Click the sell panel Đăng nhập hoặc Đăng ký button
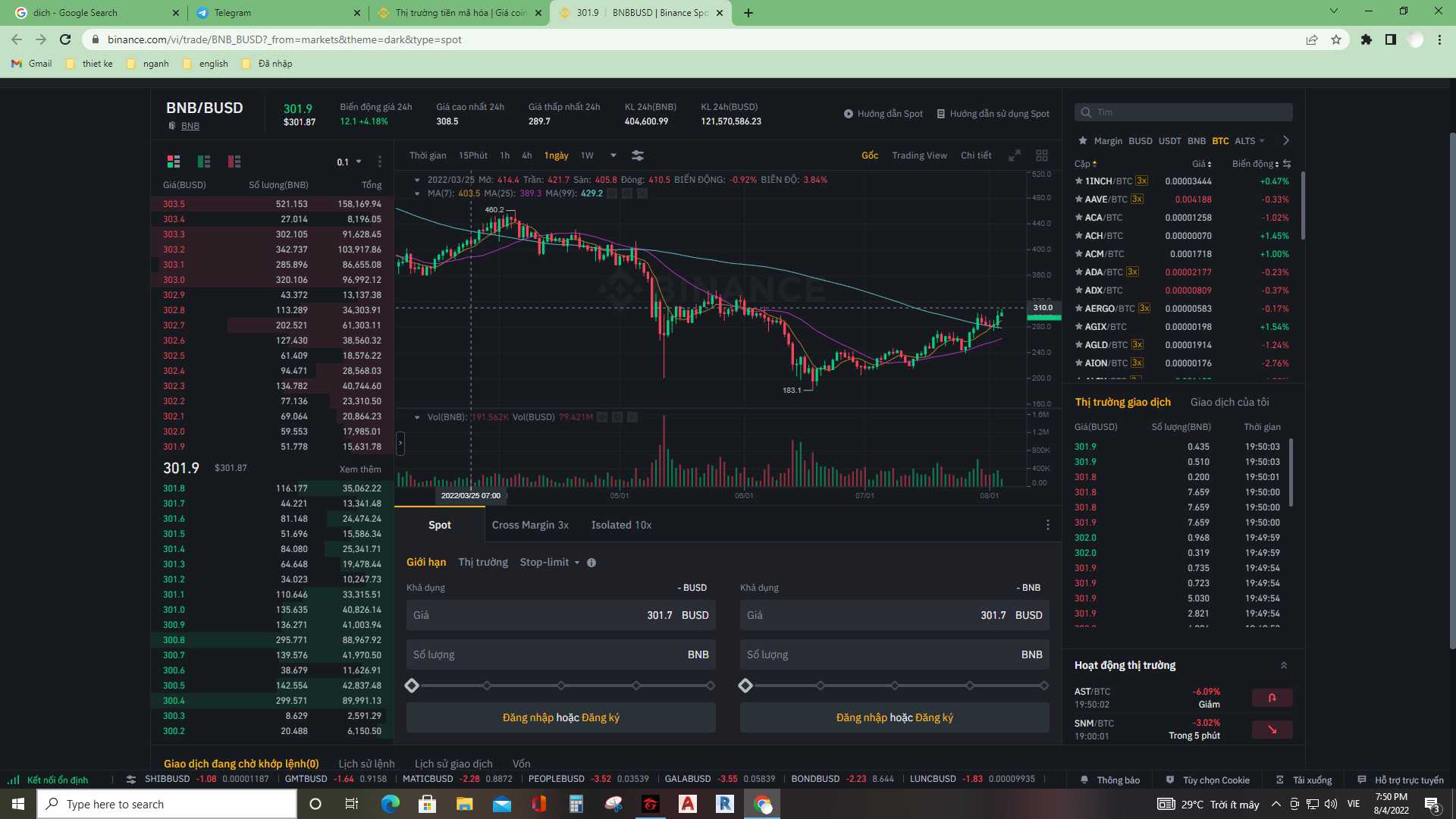 point(895,717)
